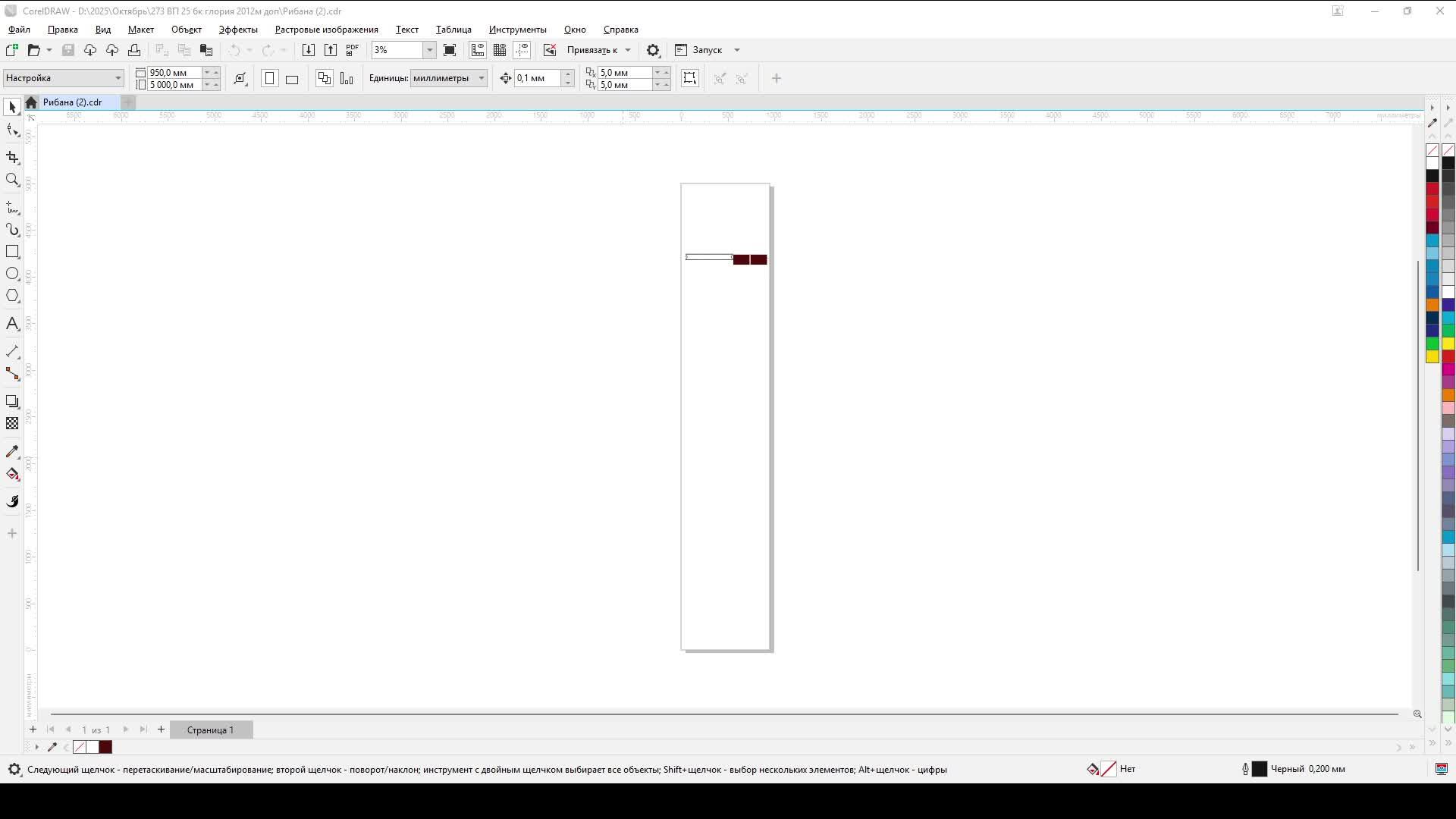Viewport: 1456px width, 819px height.
Task: Open the Options gear icon
Action: (652, 50)
